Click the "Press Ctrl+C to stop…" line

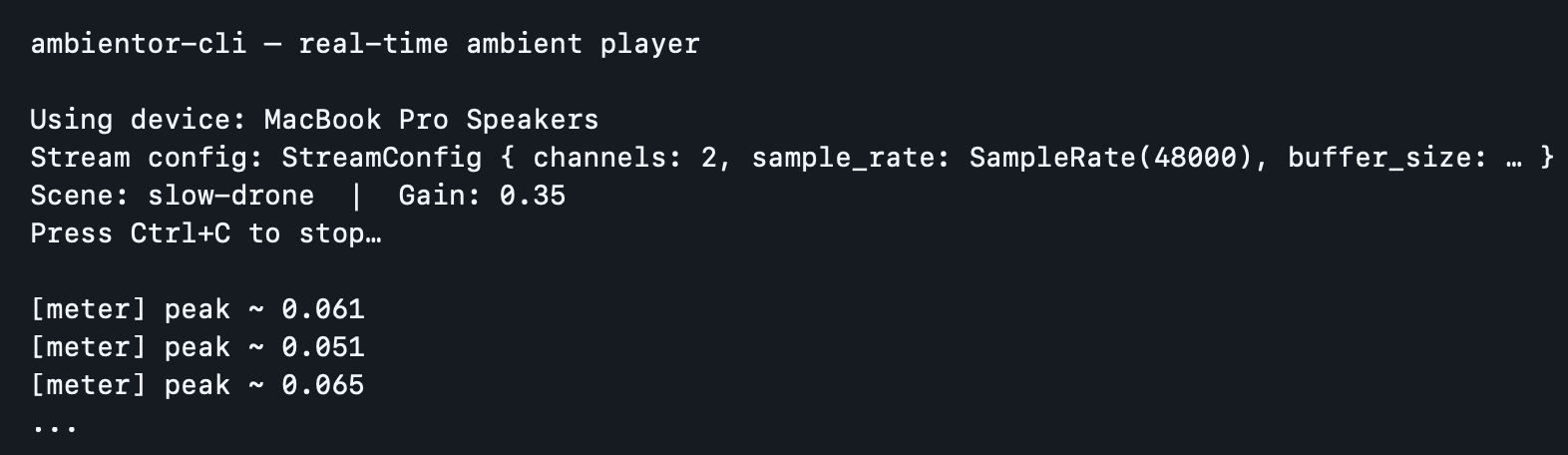coord(205,233)
